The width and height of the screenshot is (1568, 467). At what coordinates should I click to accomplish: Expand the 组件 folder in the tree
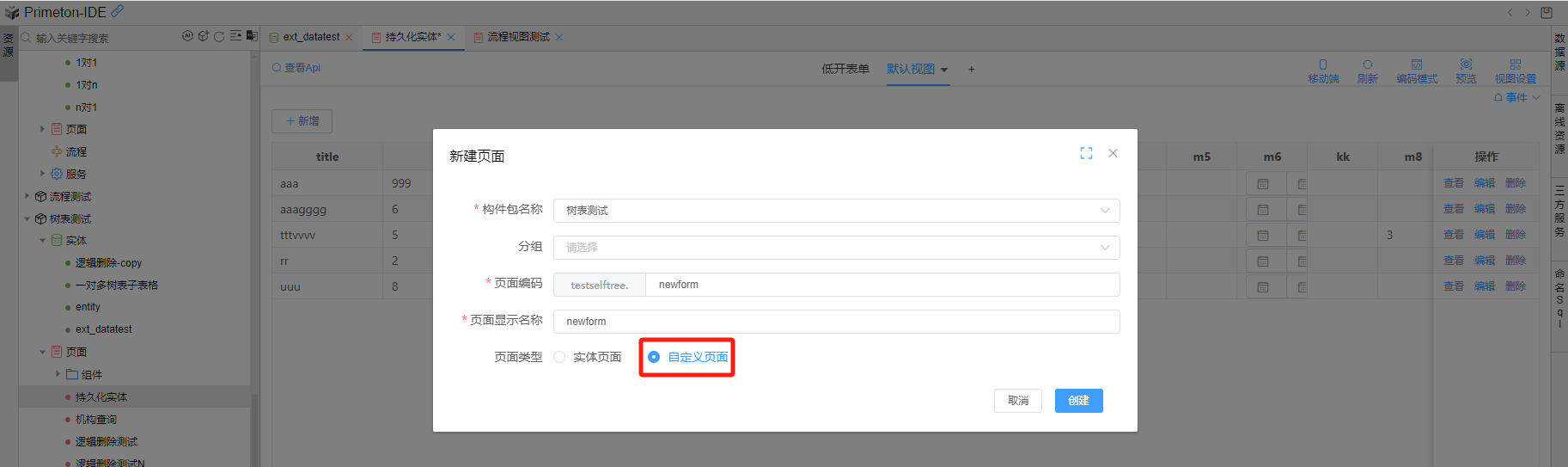tap(58, 374)
